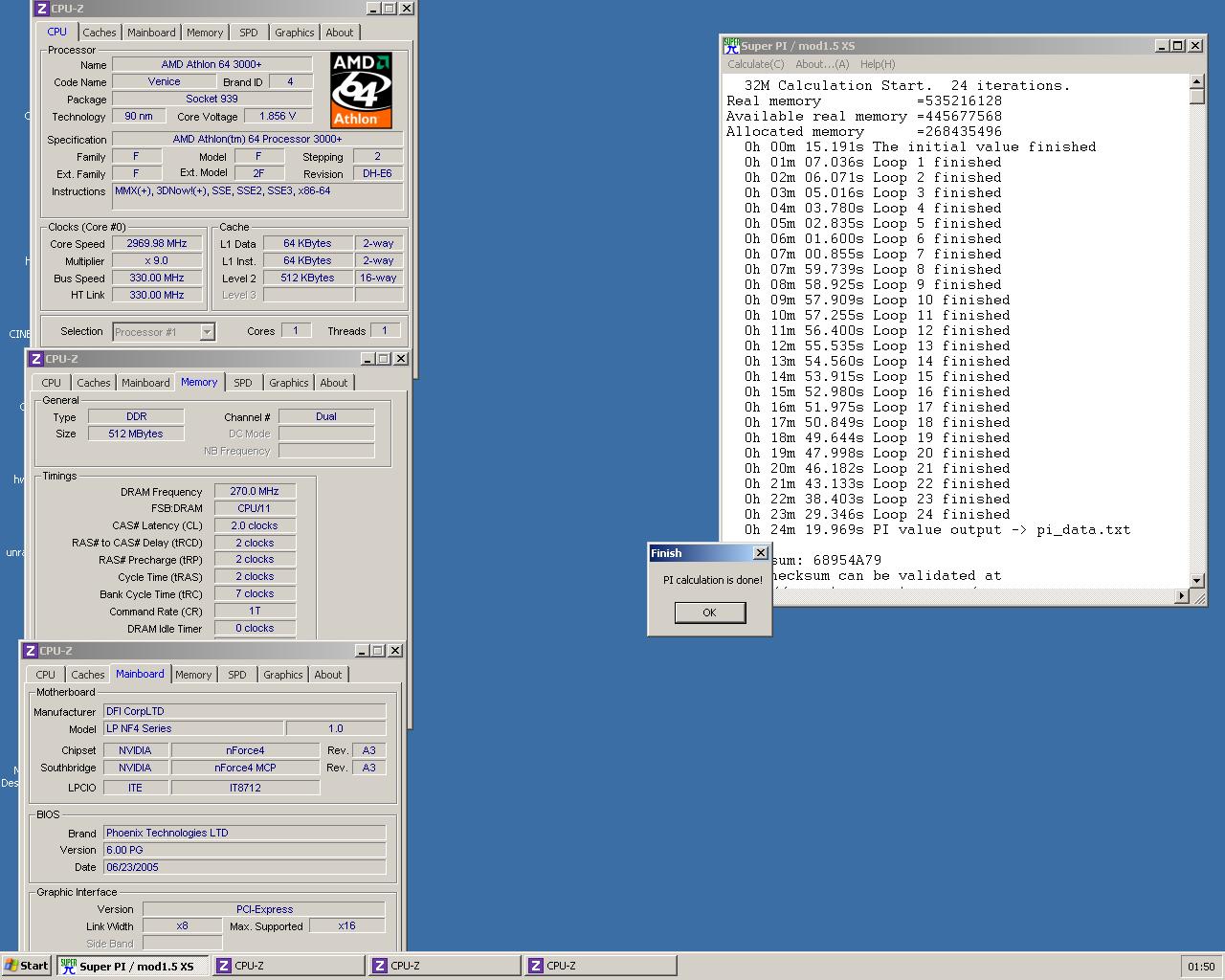Click the Chipset nForce4 field
The width and height of the screenshot is (1225, 980).
pyautogui.click(x=245, y=750)
